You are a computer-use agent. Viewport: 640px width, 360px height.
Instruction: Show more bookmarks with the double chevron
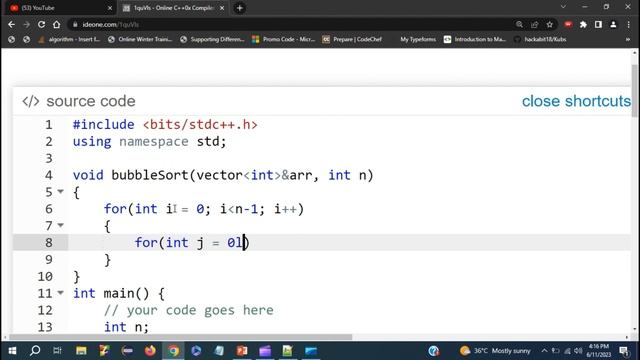tap(628, 40)
